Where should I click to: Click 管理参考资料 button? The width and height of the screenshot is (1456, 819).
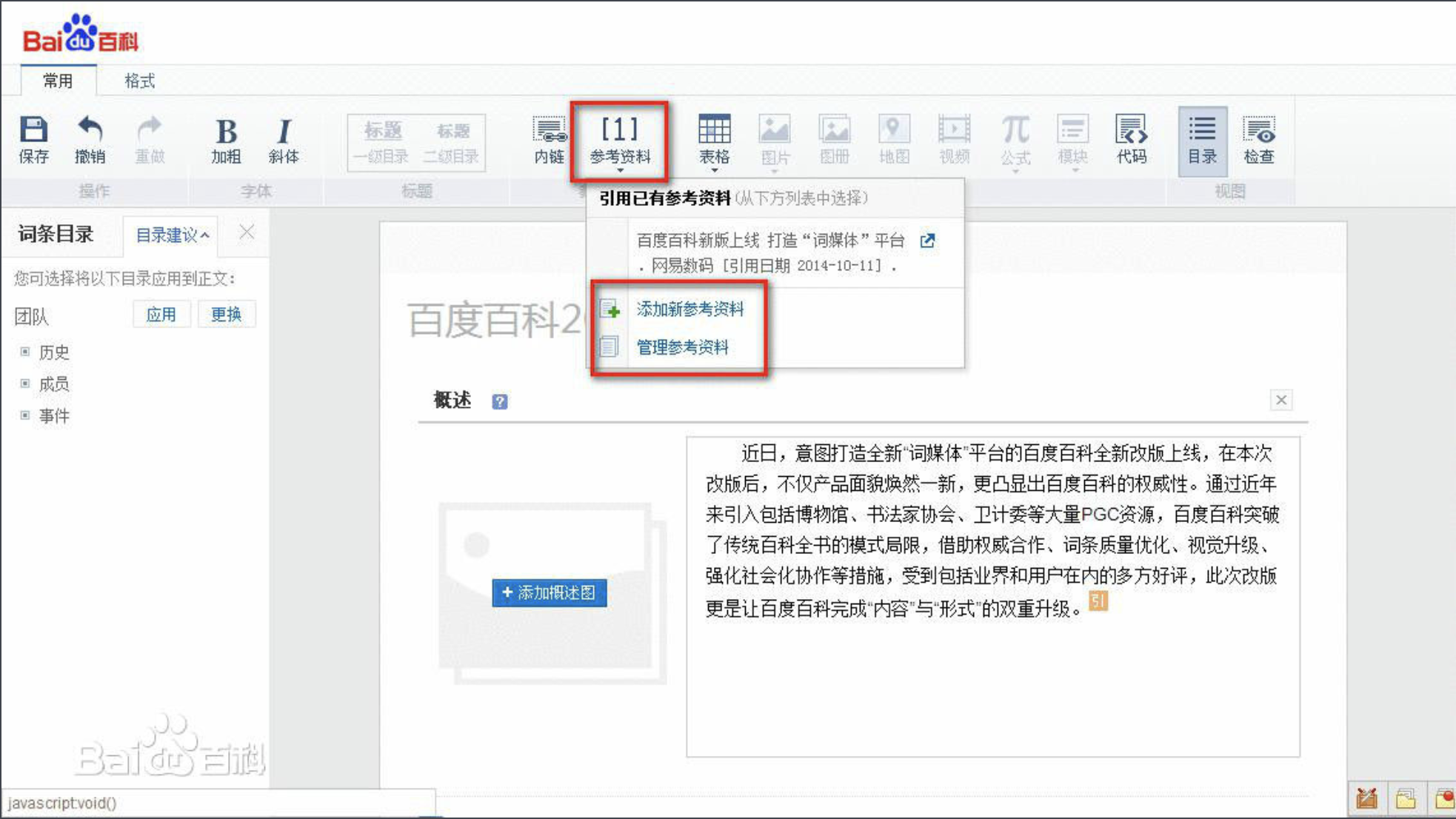click(x=682, y=346)
